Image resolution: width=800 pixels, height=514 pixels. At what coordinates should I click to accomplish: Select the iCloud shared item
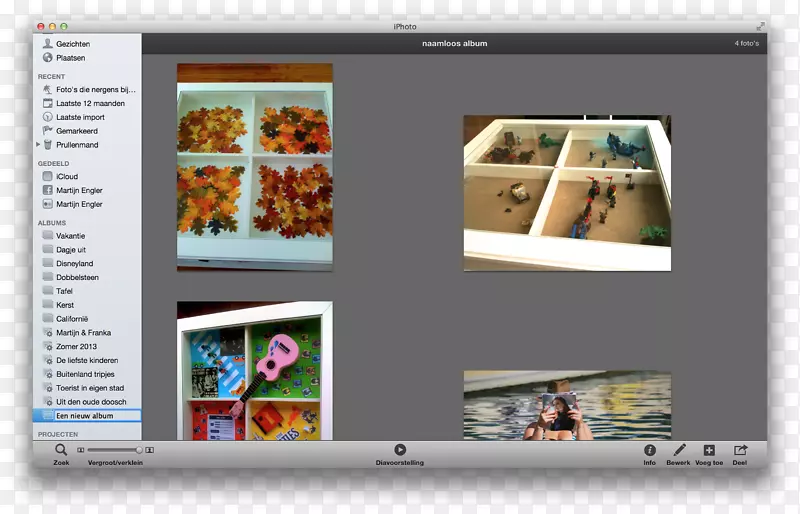66,176
